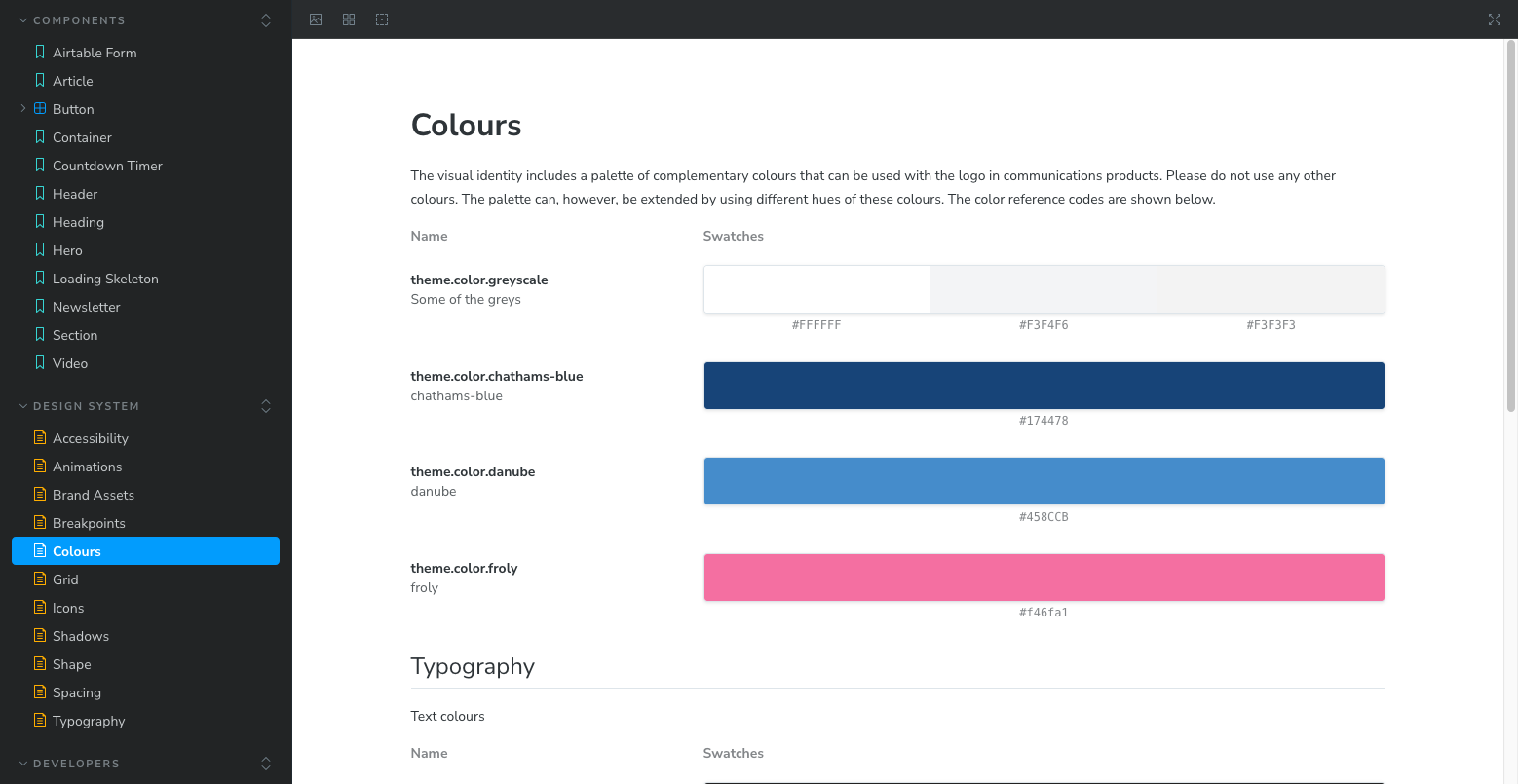Click the Hero bookmark icon
The width and height of the screenshot is (1518, 784).
(40, 249)
